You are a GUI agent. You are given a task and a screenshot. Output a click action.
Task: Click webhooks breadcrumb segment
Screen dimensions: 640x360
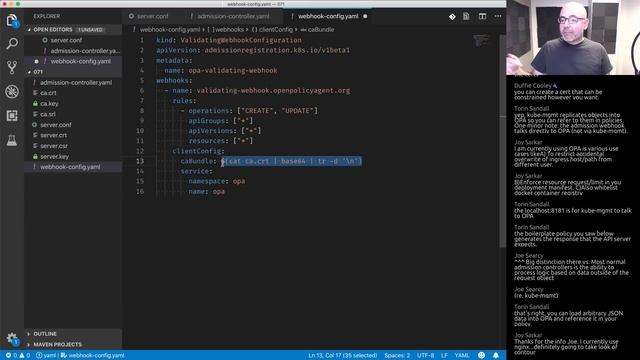click(x=225, y=30)
